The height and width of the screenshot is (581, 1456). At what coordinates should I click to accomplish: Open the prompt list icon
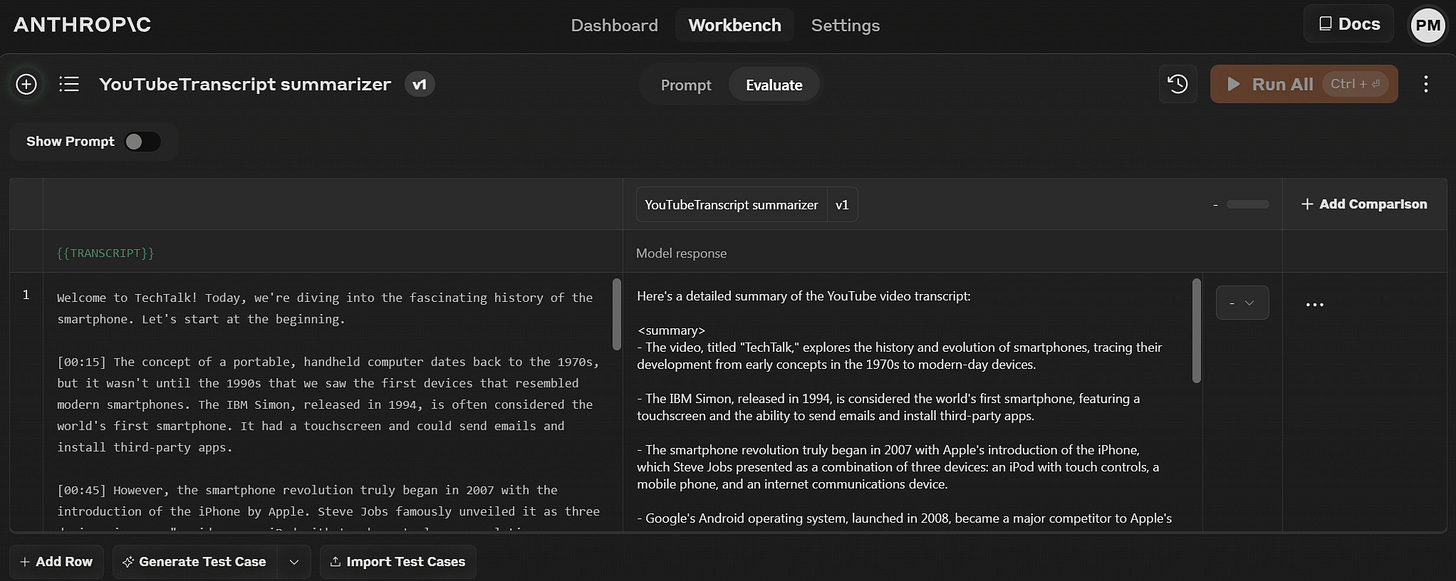click(x=69, y=84)
